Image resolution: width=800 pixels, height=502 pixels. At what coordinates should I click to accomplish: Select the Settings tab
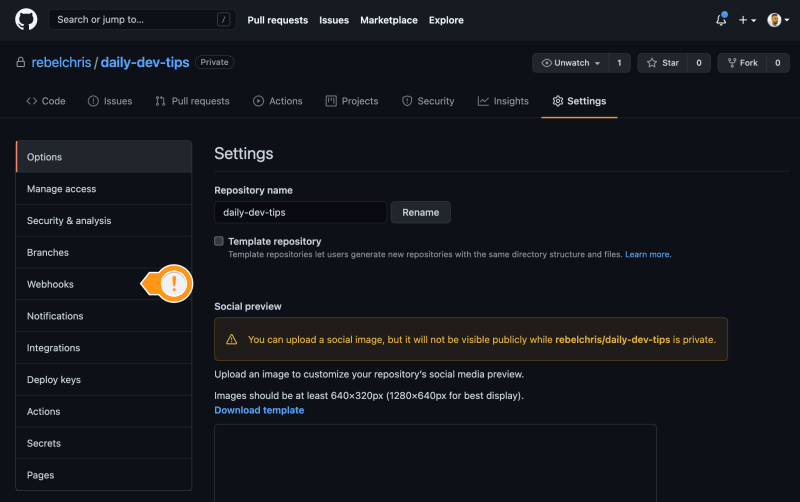point(579,101)
